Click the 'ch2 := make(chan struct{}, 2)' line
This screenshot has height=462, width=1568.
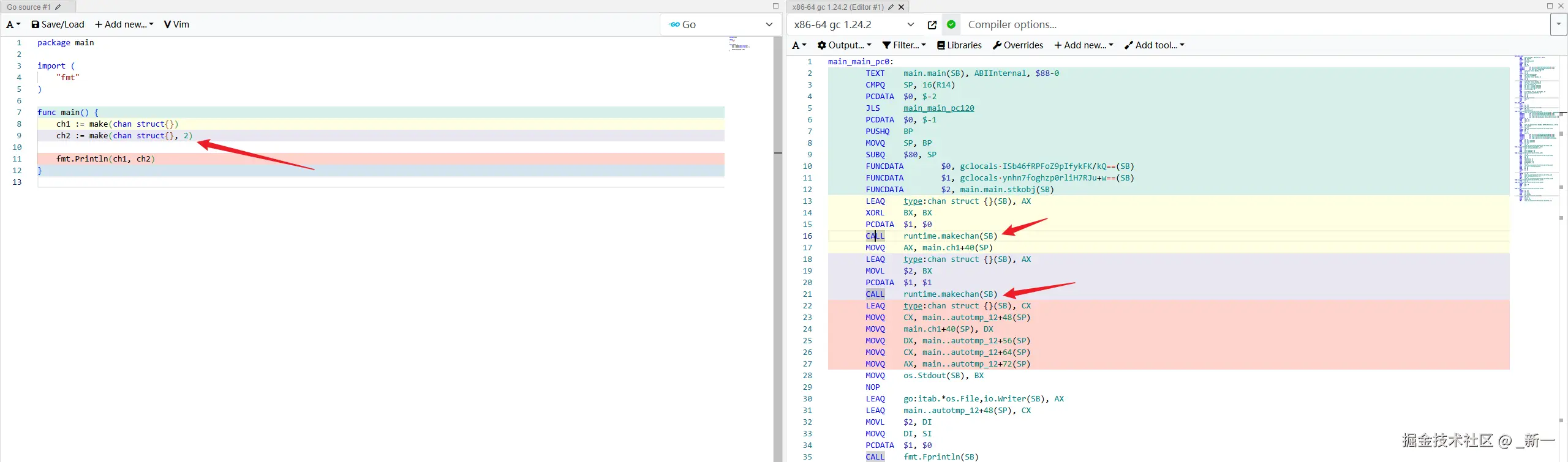pos(124,136)
